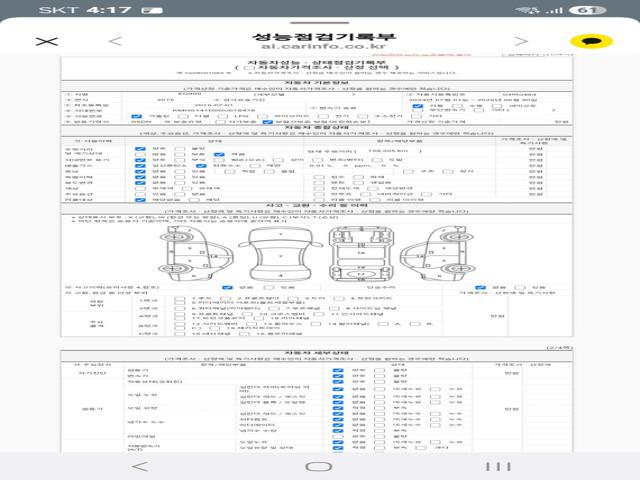The image size is (640, 480).
Task: Open recent apps from the navigation bar
Action: pyautogui.click(x=498, y=466)
